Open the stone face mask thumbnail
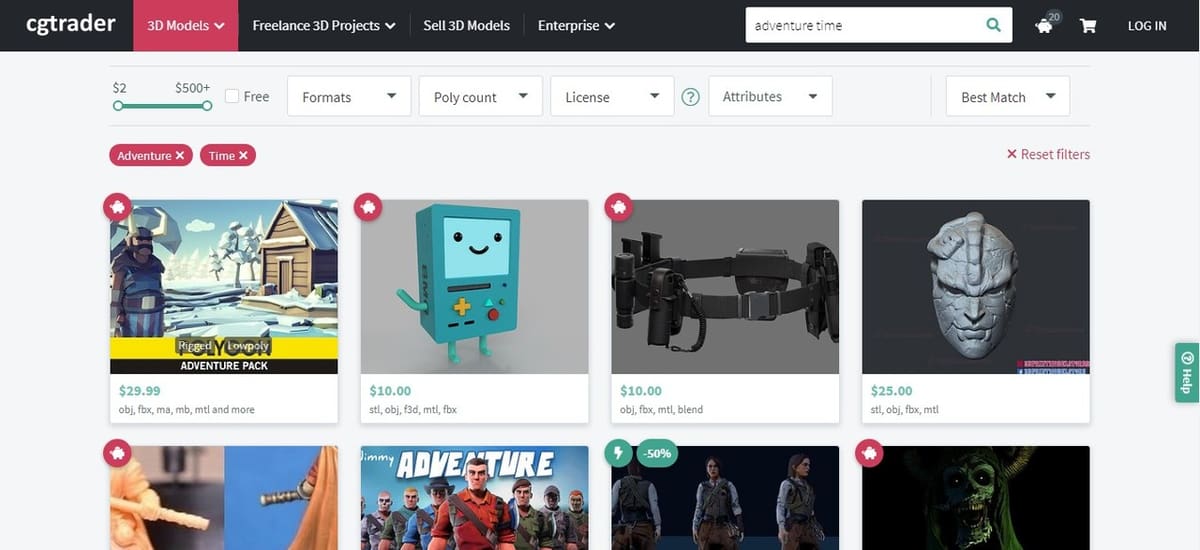This screenshot has width=1200, height=550. click(x=976, y=286)
